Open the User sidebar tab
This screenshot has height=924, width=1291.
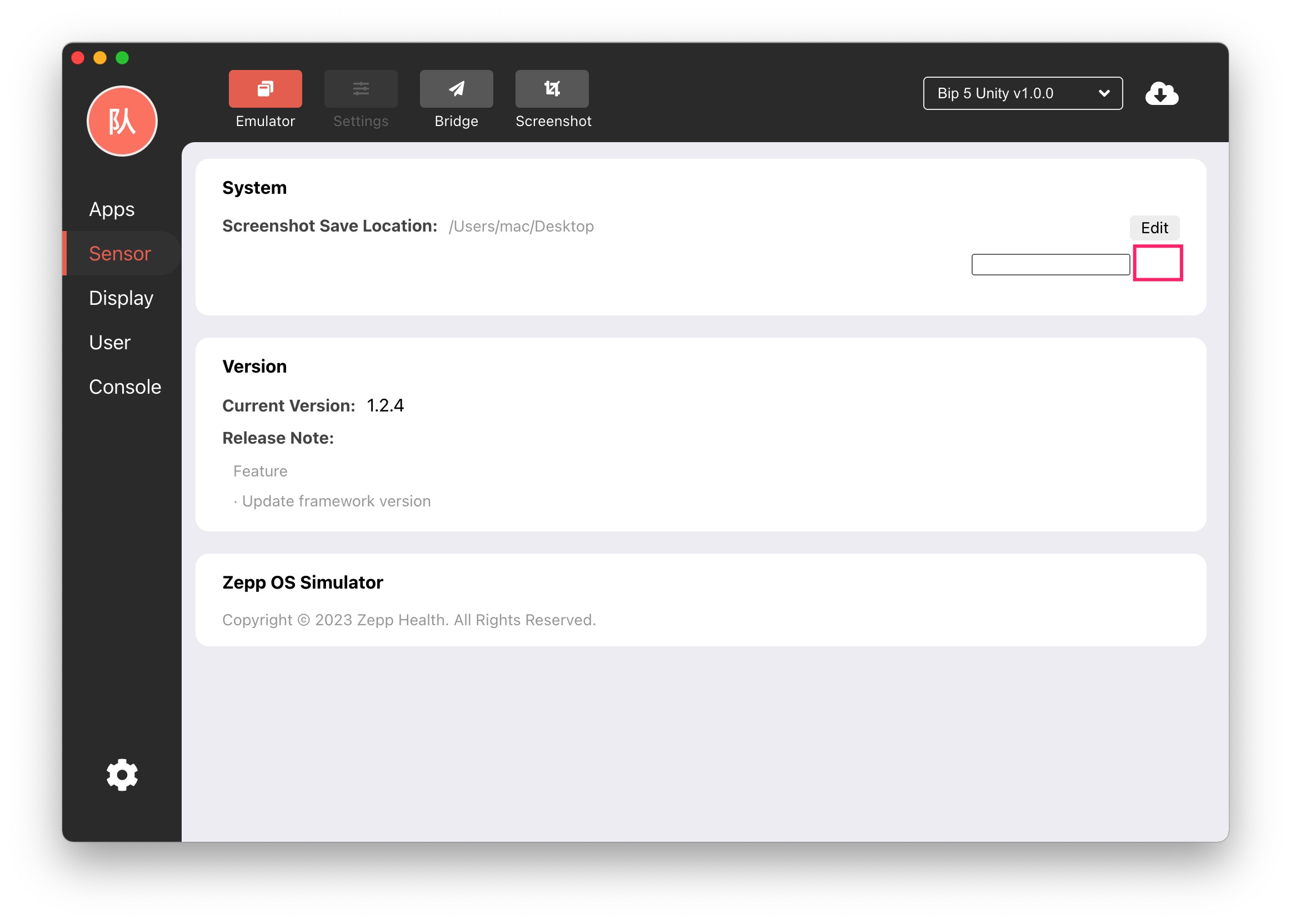point(110,343)
